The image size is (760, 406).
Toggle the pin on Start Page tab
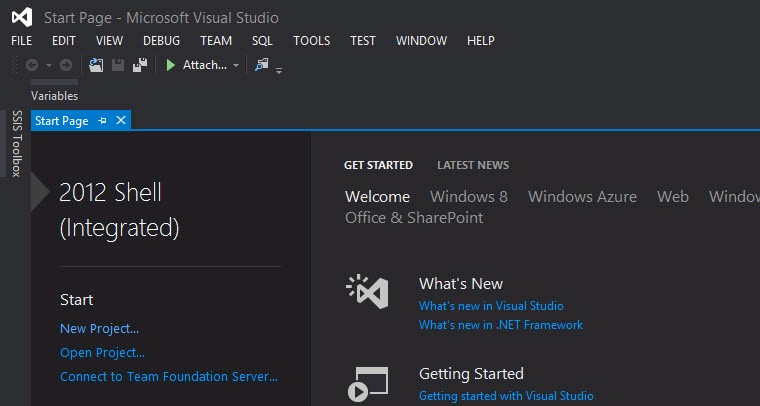(x=102, y=121)
